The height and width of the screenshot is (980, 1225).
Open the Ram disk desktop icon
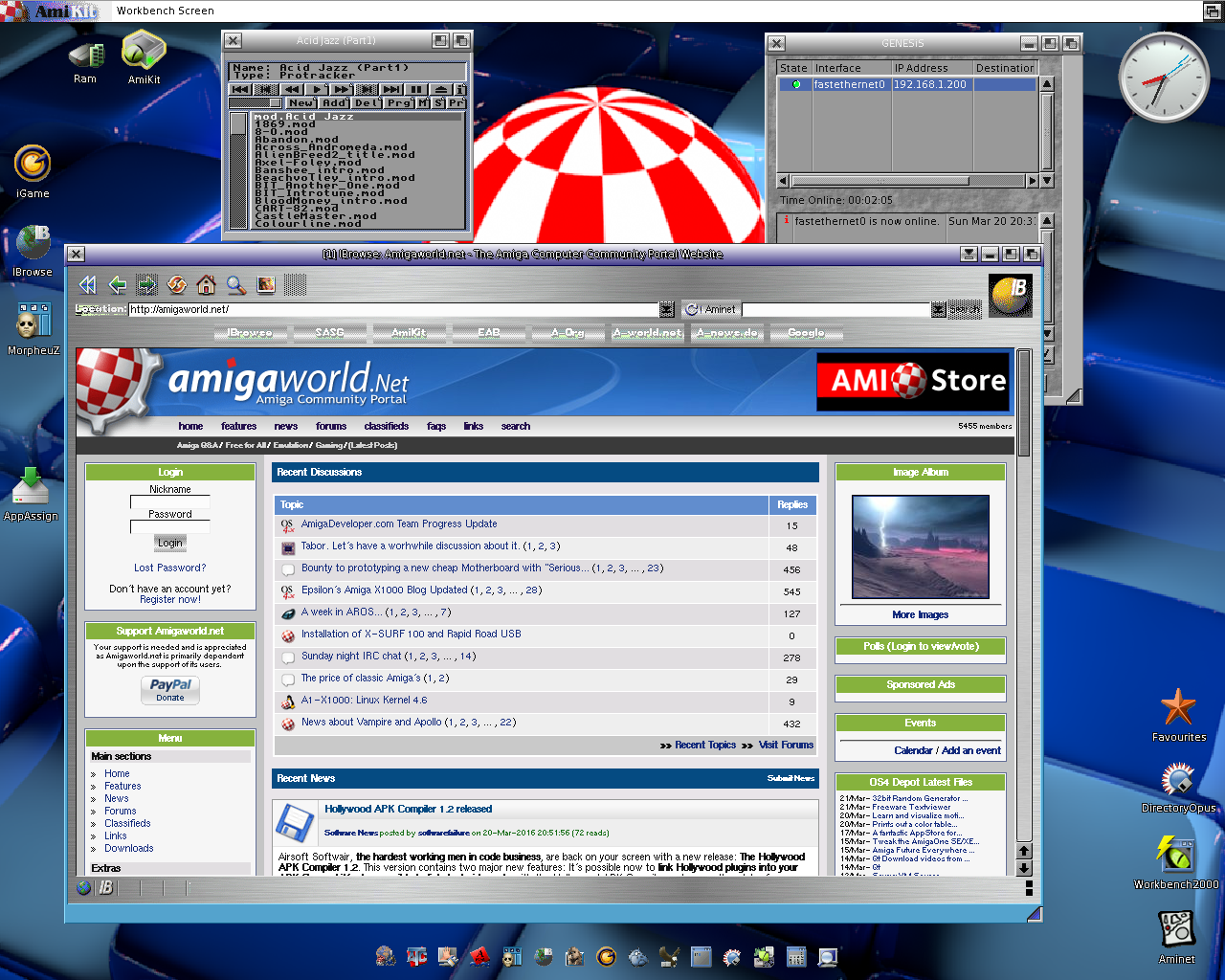pyautogui.click(x=85, y=63)
